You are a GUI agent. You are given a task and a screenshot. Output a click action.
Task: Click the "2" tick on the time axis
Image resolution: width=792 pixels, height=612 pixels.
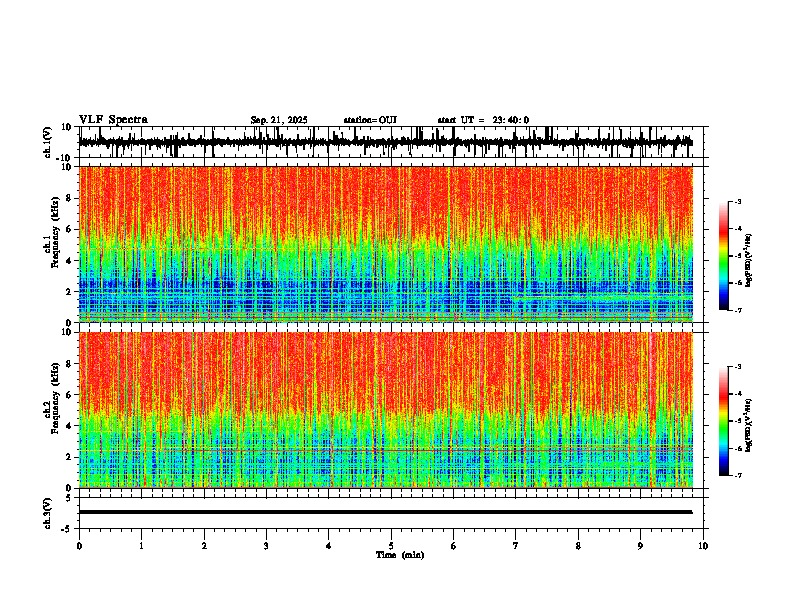[204, 546]
